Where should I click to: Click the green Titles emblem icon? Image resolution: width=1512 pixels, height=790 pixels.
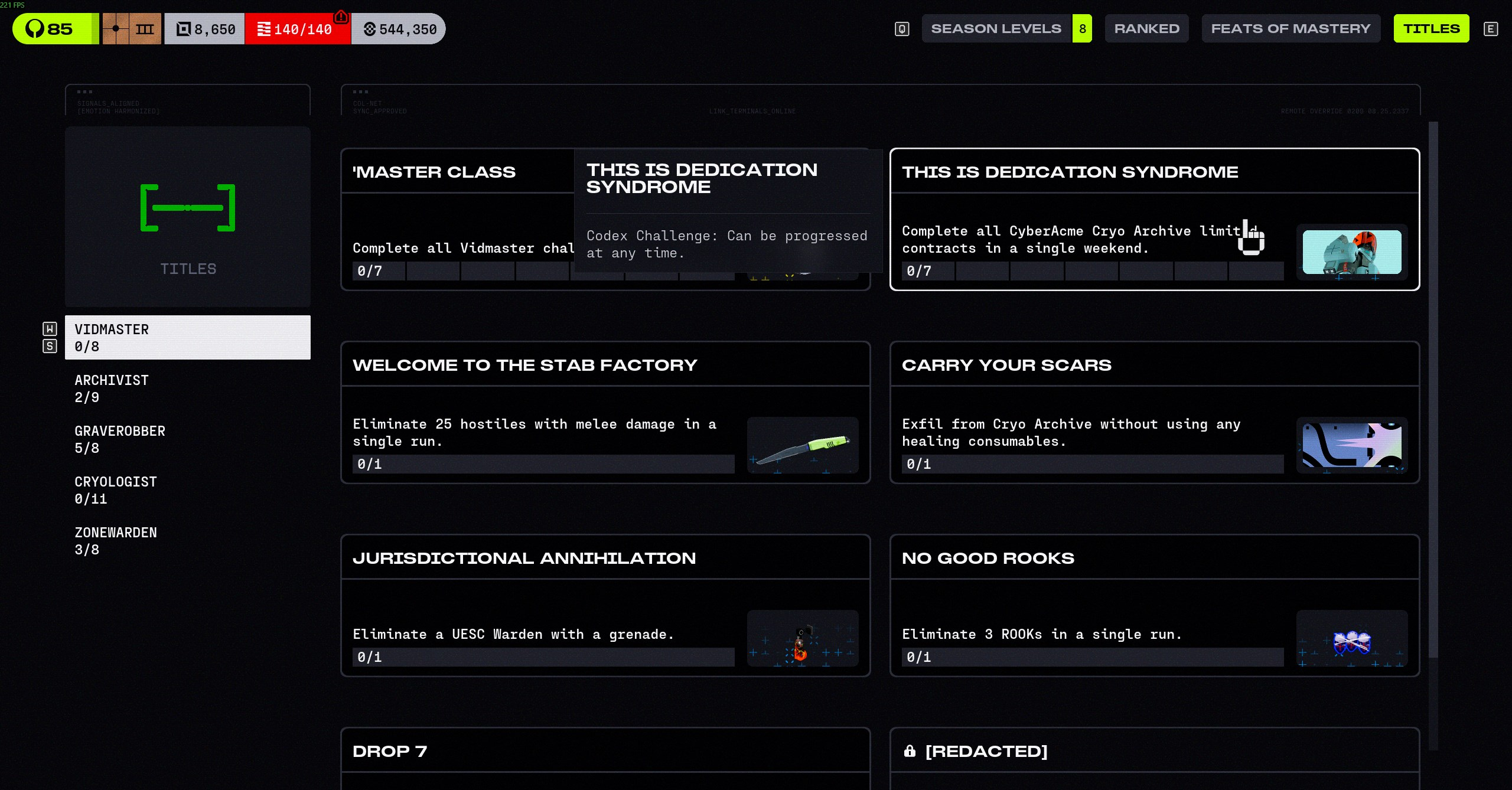(x=188, y=208)
